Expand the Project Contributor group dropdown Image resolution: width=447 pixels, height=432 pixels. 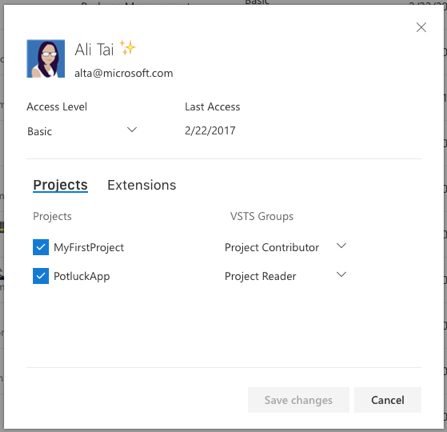pos(286,247)
